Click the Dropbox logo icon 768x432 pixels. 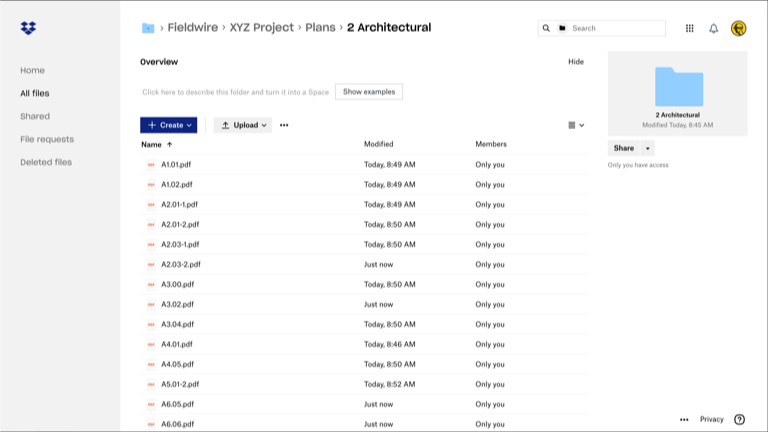(x=28, y=28)
